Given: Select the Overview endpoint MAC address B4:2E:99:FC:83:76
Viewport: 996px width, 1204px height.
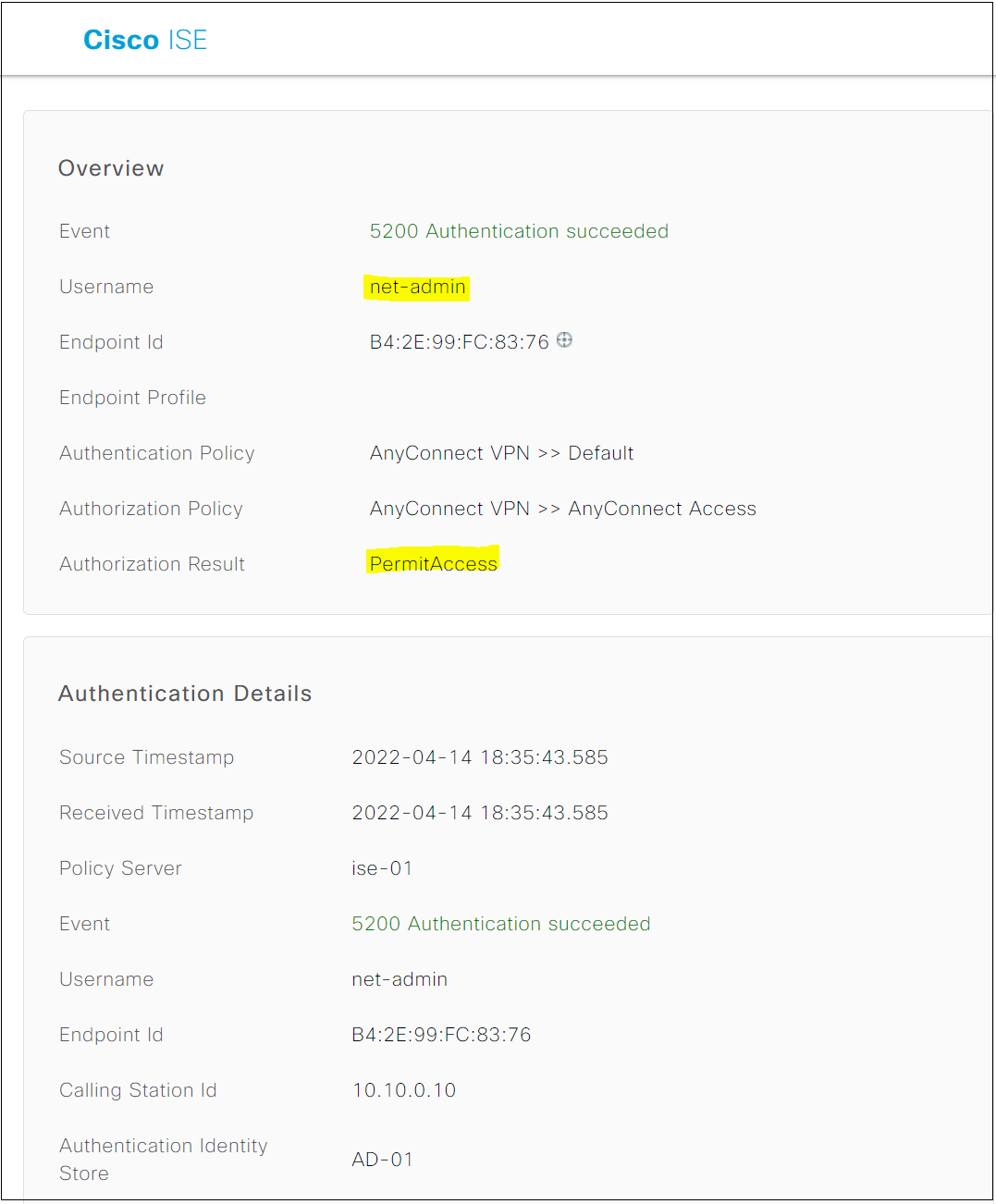Looking at the screenshot, I should [x=460, y=342].
